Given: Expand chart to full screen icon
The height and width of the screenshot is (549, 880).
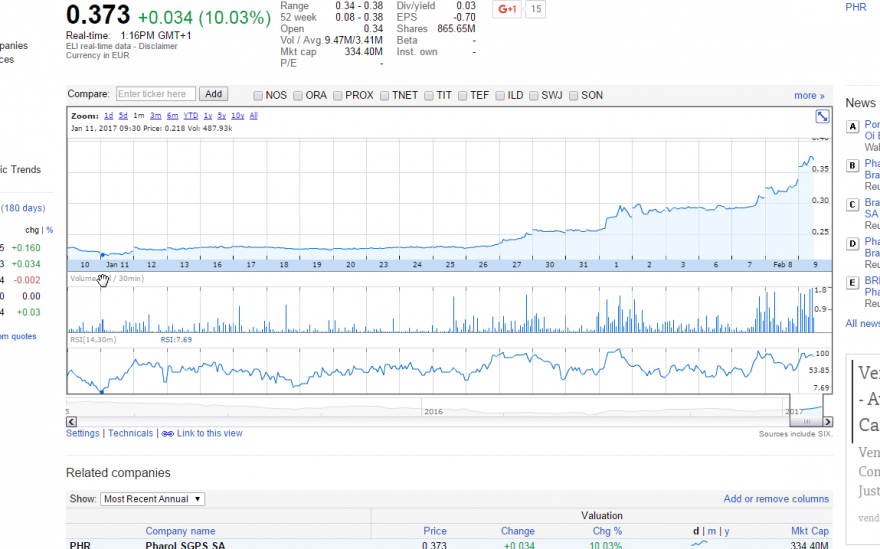Looking at the screenshot, I should (822, 116).
